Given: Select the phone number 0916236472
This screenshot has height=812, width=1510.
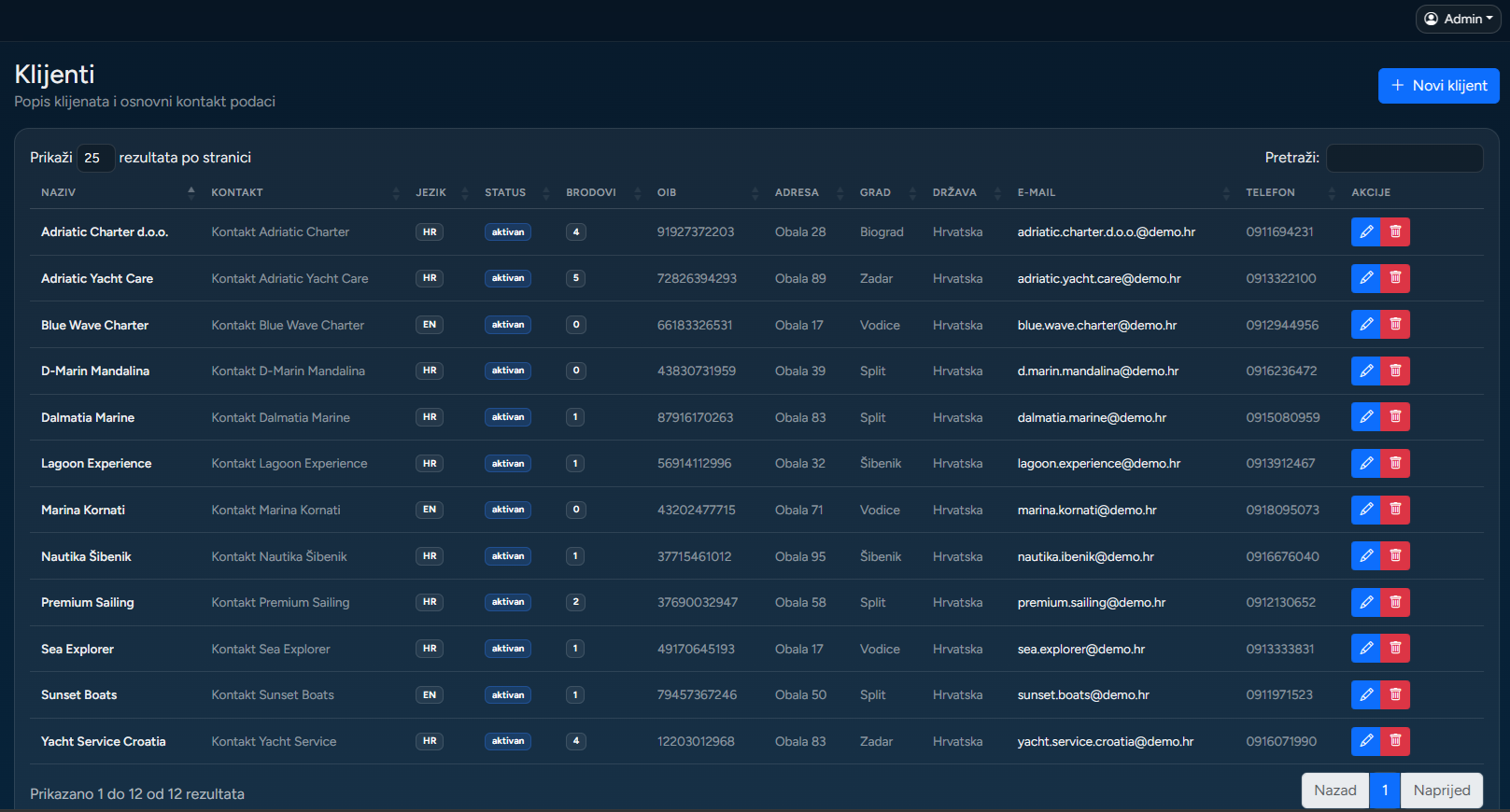Looking at the screenshot, I should tap(1281, 371).
